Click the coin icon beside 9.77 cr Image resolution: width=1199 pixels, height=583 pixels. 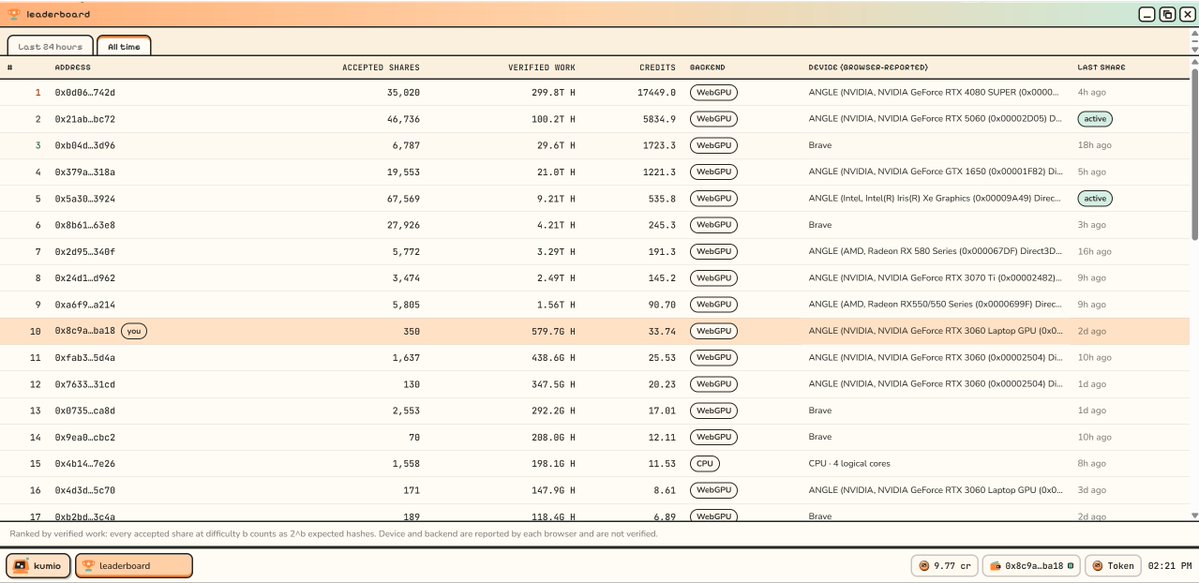tap(924, 566)
